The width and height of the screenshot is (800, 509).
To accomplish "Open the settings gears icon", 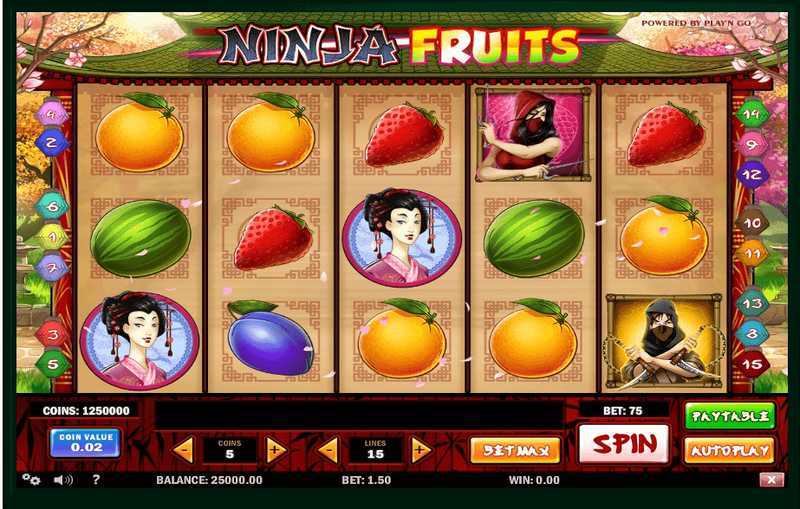I will coord(31,479).
